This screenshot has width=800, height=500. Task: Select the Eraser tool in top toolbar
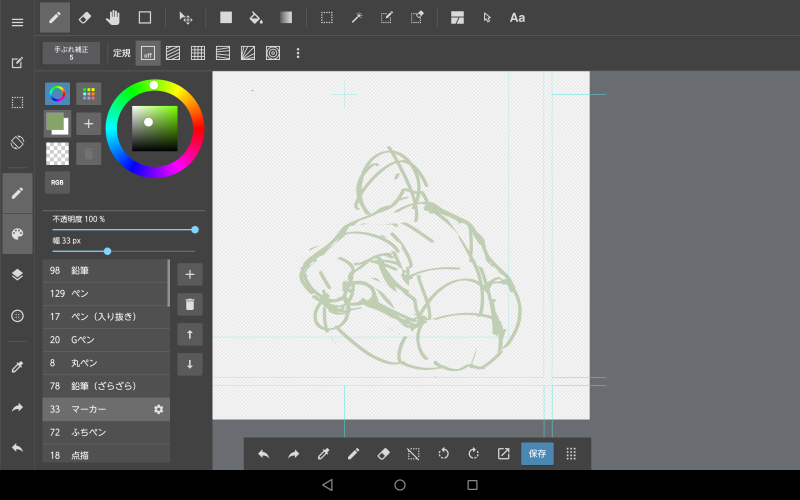pos(85,17)
